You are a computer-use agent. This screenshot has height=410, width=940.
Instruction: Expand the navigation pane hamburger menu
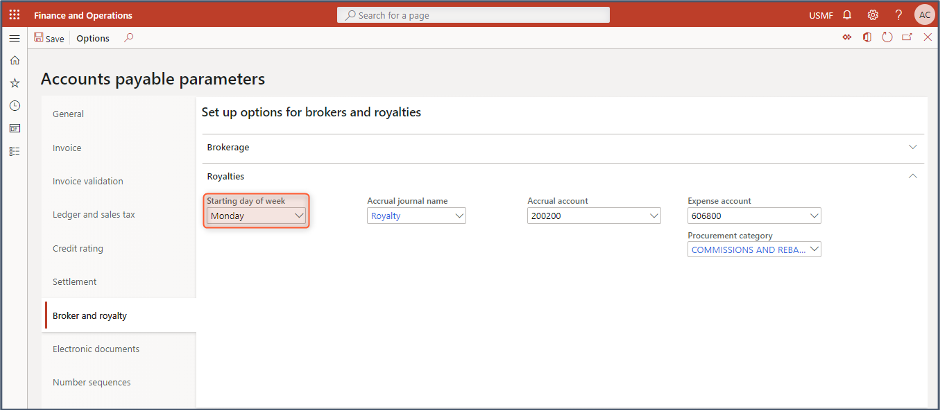pos(14,38)
